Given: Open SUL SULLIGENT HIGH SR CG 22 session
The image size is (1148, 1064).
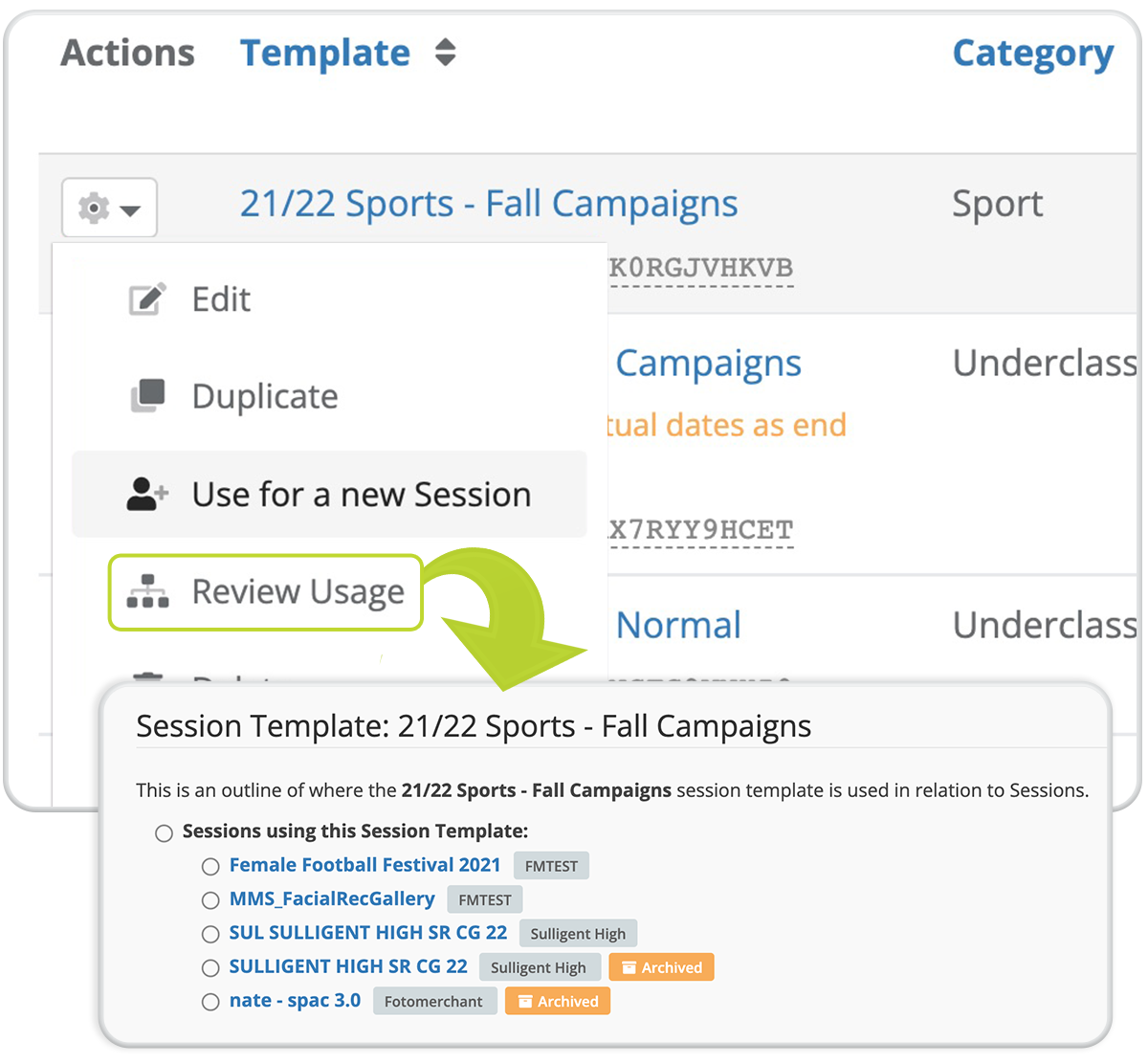Looking at the screenshot, I should tap(368, 933).
